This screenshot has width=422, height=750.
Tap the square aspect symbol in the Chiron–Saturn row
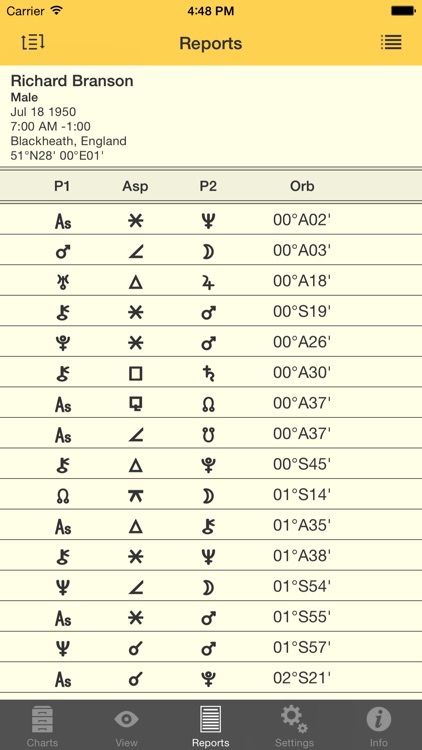(x=135, y=373)
